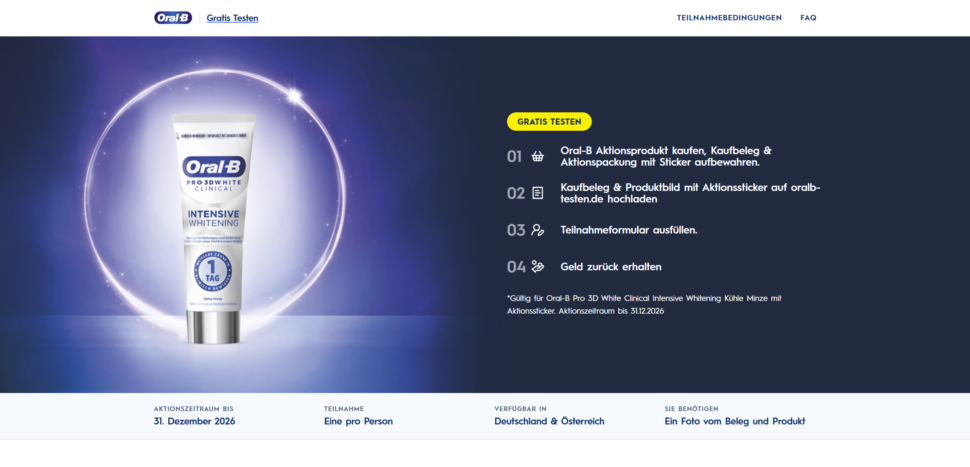Click the label 'SIE BENÖTIGEN'
The image size is (970, 467).
[691, 409]
